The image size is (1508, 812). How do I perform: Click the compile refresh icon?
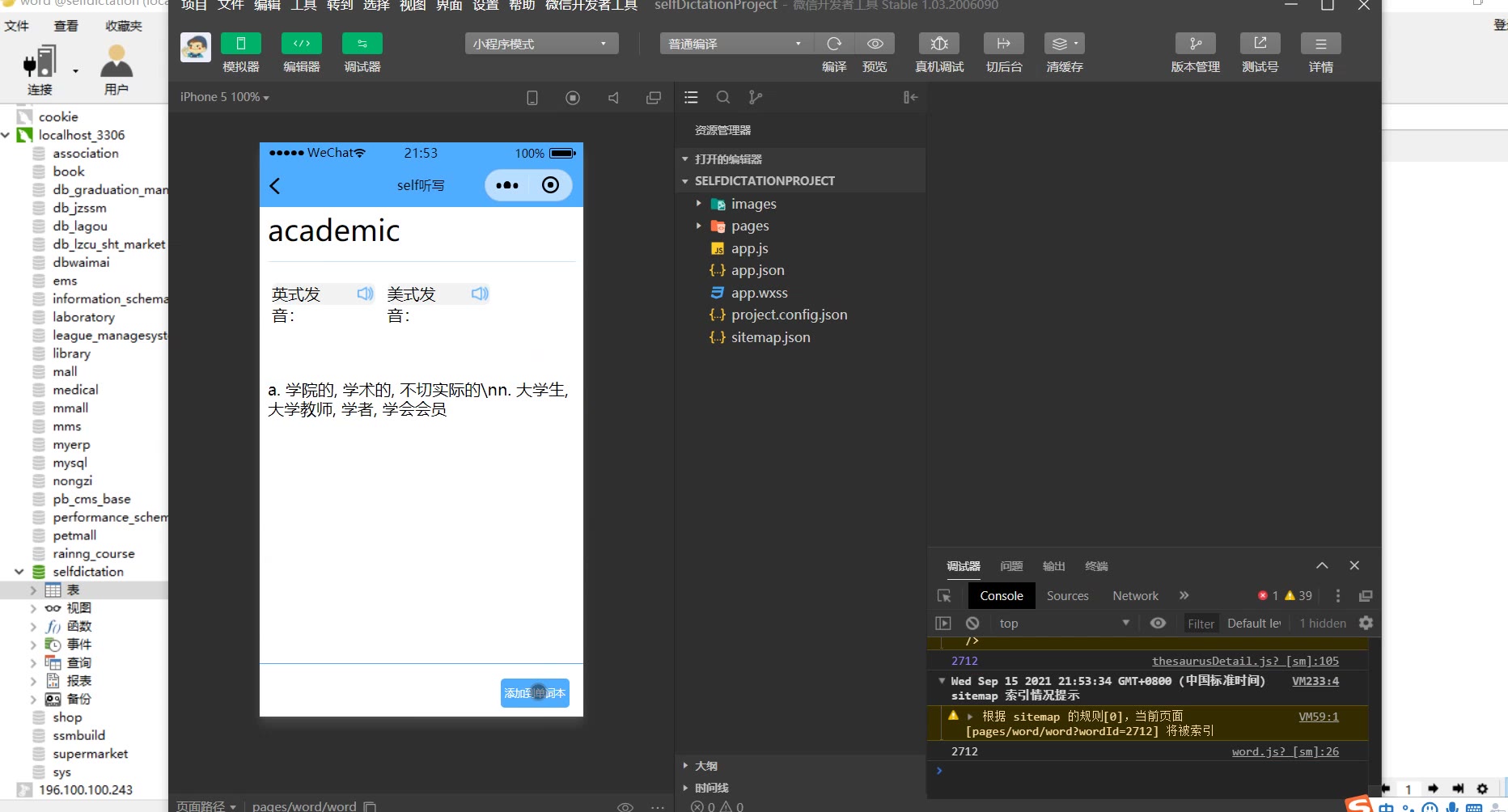(x=834, y=44)
